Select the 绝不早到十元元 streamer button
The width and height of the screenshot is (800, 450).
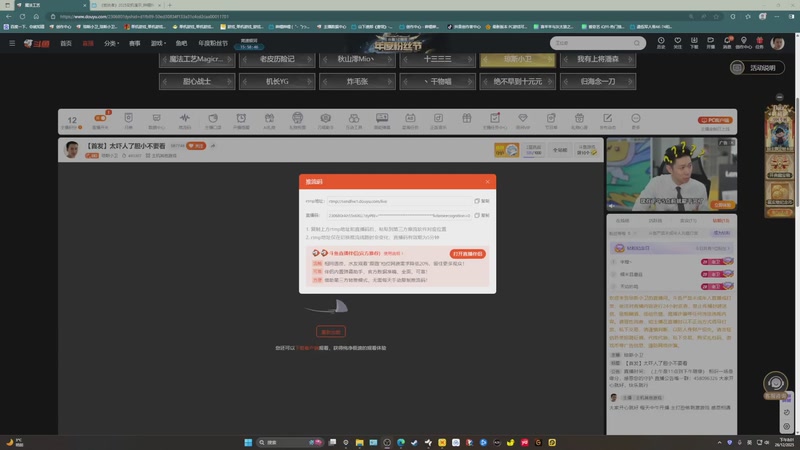point(517,82)
